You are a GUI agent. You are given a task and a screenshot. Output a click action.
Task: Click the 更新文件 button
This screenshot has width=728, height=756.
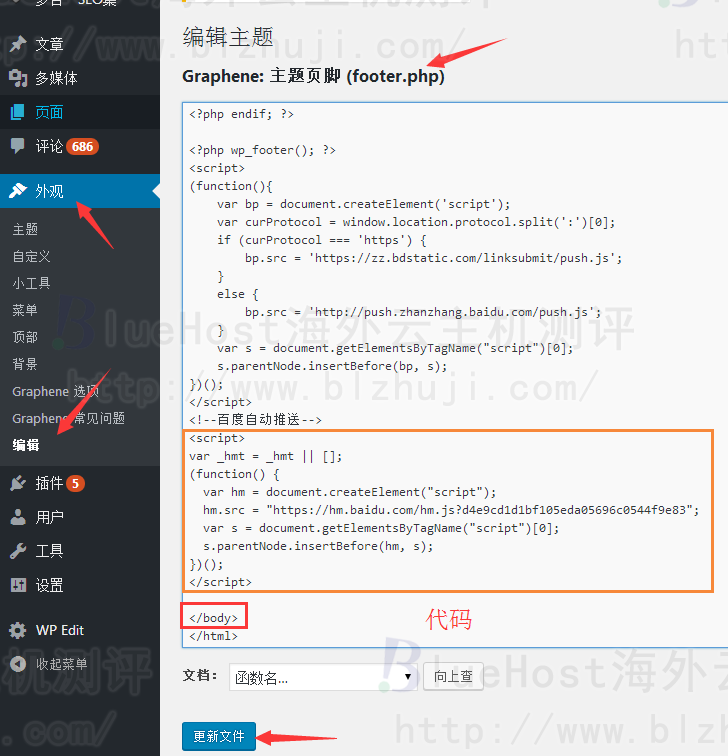(x=219, y=736)
